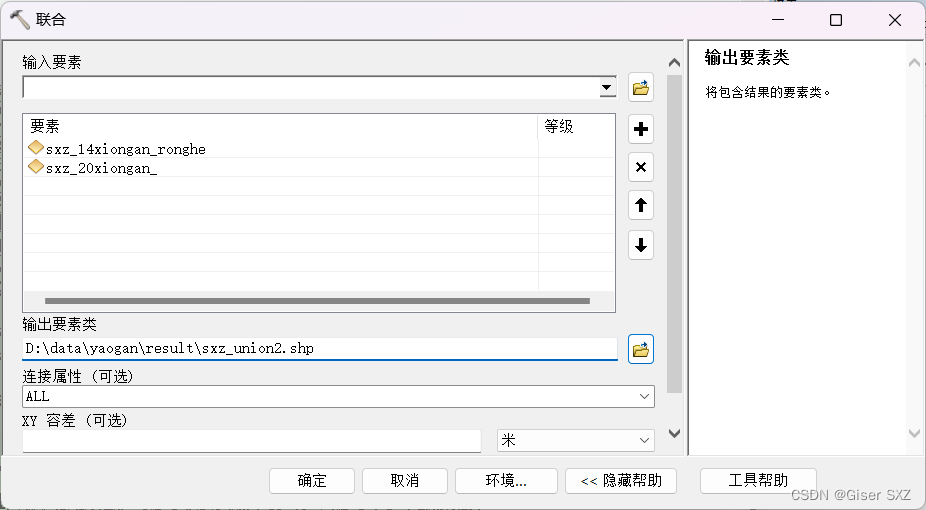Add feature with the plus button
The width and height of the screenshot is (926, 510).
point(641,129)
